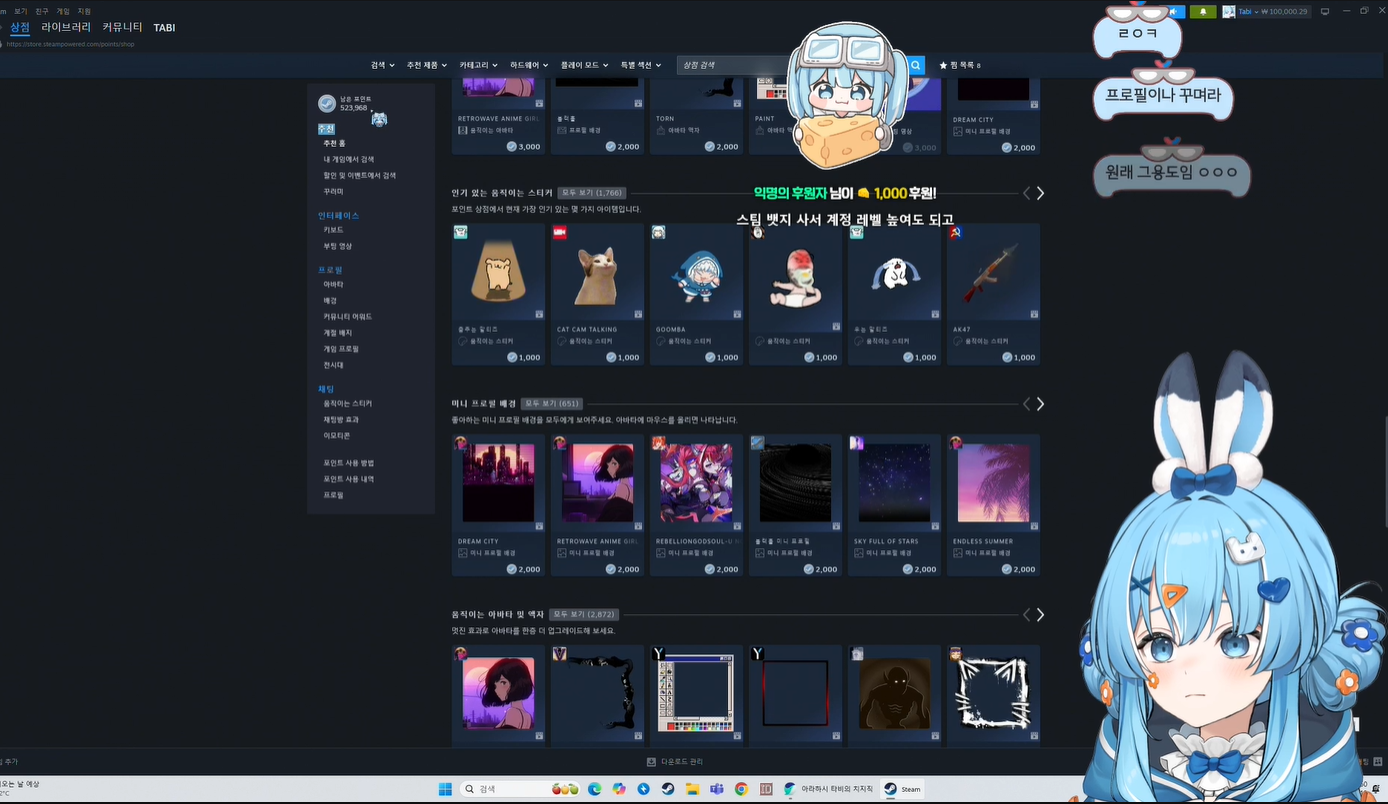Open Chrome from the Windows taskbar
The height and width of the screenshot is (804, 1388).
tap(741, 789)
